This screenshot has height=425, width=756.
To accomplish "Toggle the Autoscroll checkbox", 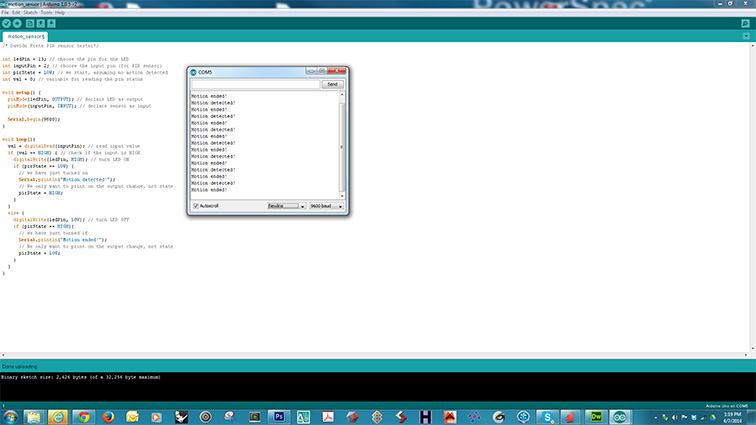I will [196, 206].
